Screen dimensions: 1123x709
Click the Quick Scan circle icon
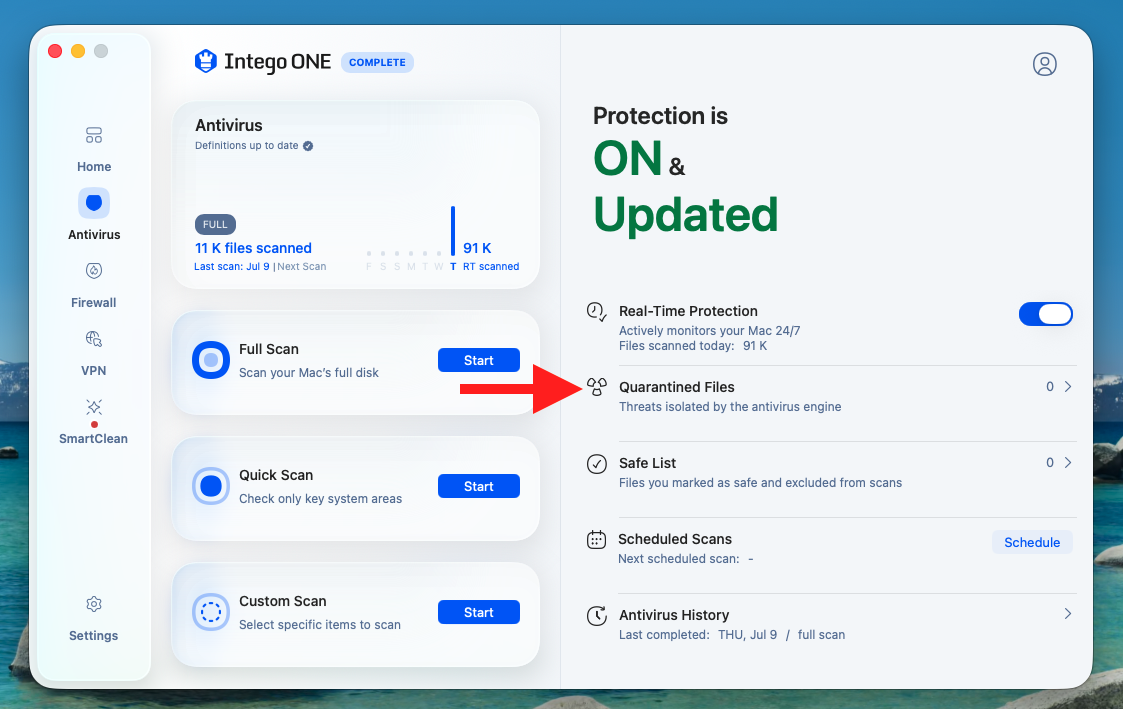click(211, 486)
